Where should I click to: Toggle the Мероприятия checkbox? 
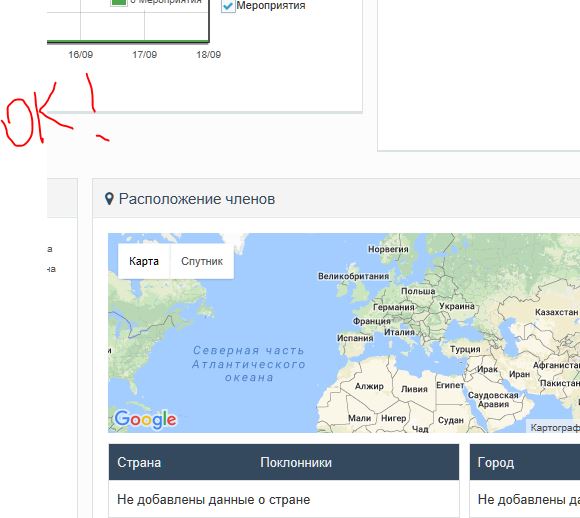point(228,6)
